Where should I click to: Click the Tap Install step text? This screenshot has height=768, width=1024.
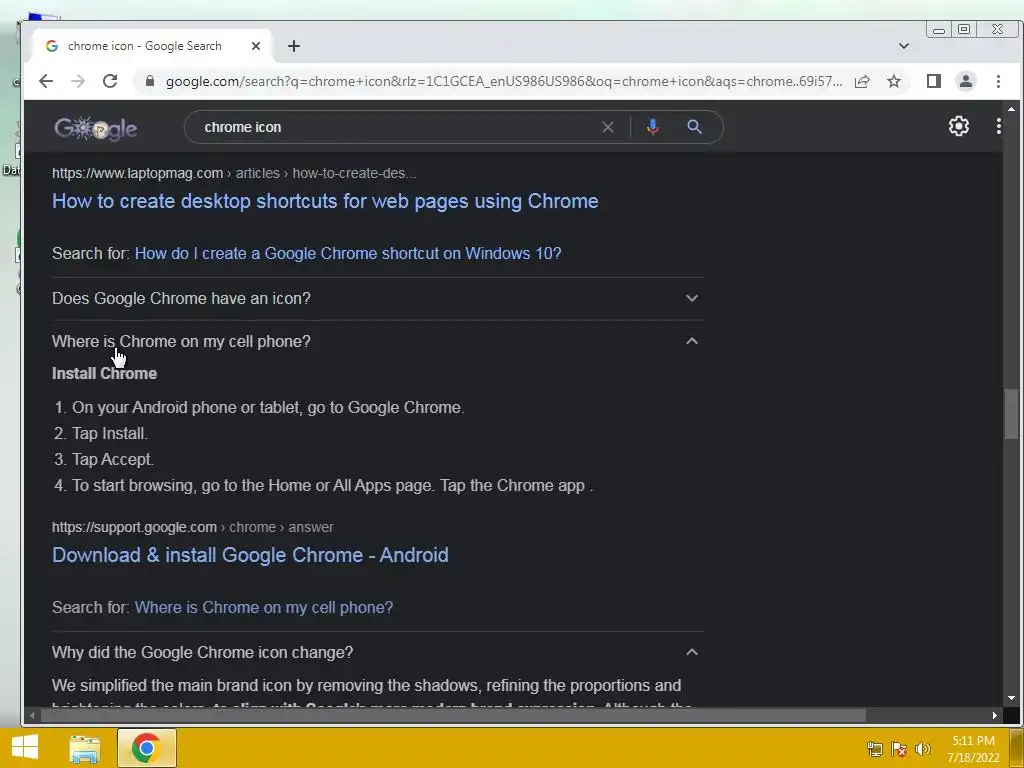click(x=110, y=434)
